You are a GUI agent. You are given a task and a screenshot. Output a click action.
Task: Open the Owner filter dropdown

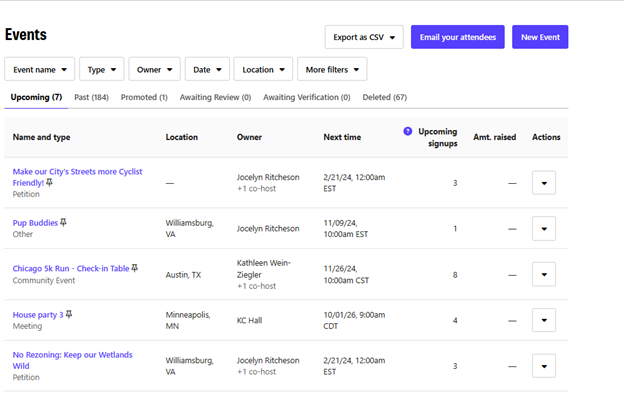click(x=154, y=70)
